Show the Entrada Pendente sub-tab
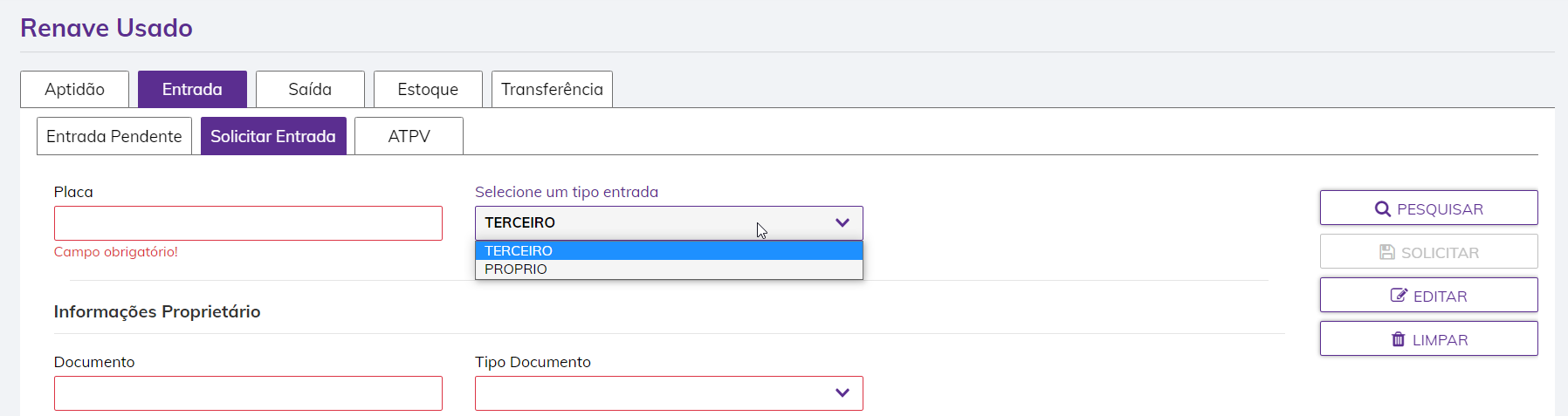Screen dimensions: 1568x416 114,137
